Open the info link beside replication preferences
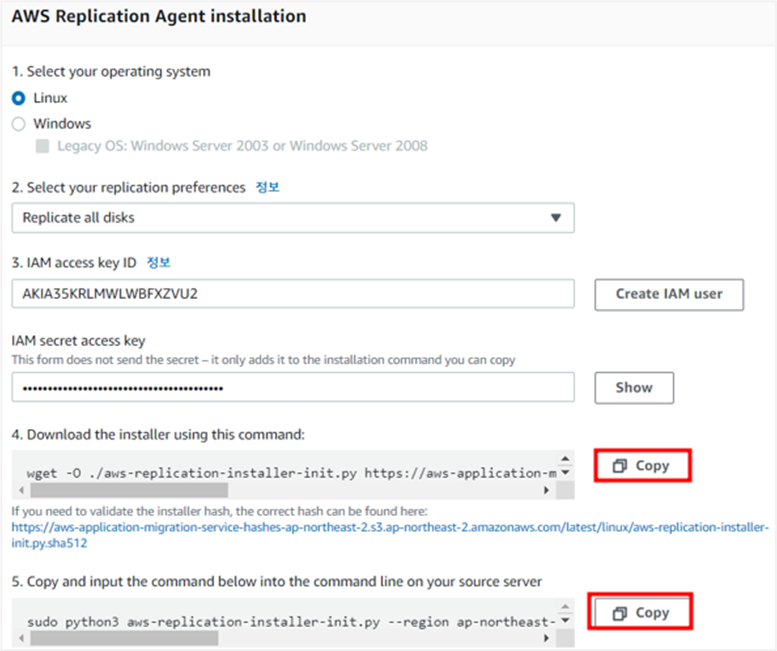The height and width of the screenshot is (651, 777). click(x=268, y=187)
